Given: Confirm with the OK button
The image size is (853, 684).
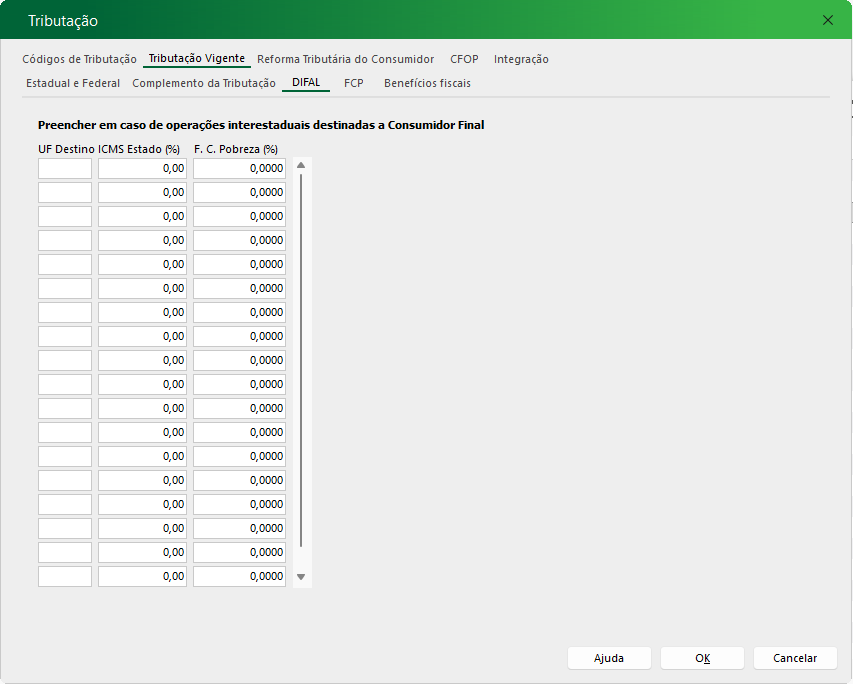Looking at the screenshot, I should (702, 658).
